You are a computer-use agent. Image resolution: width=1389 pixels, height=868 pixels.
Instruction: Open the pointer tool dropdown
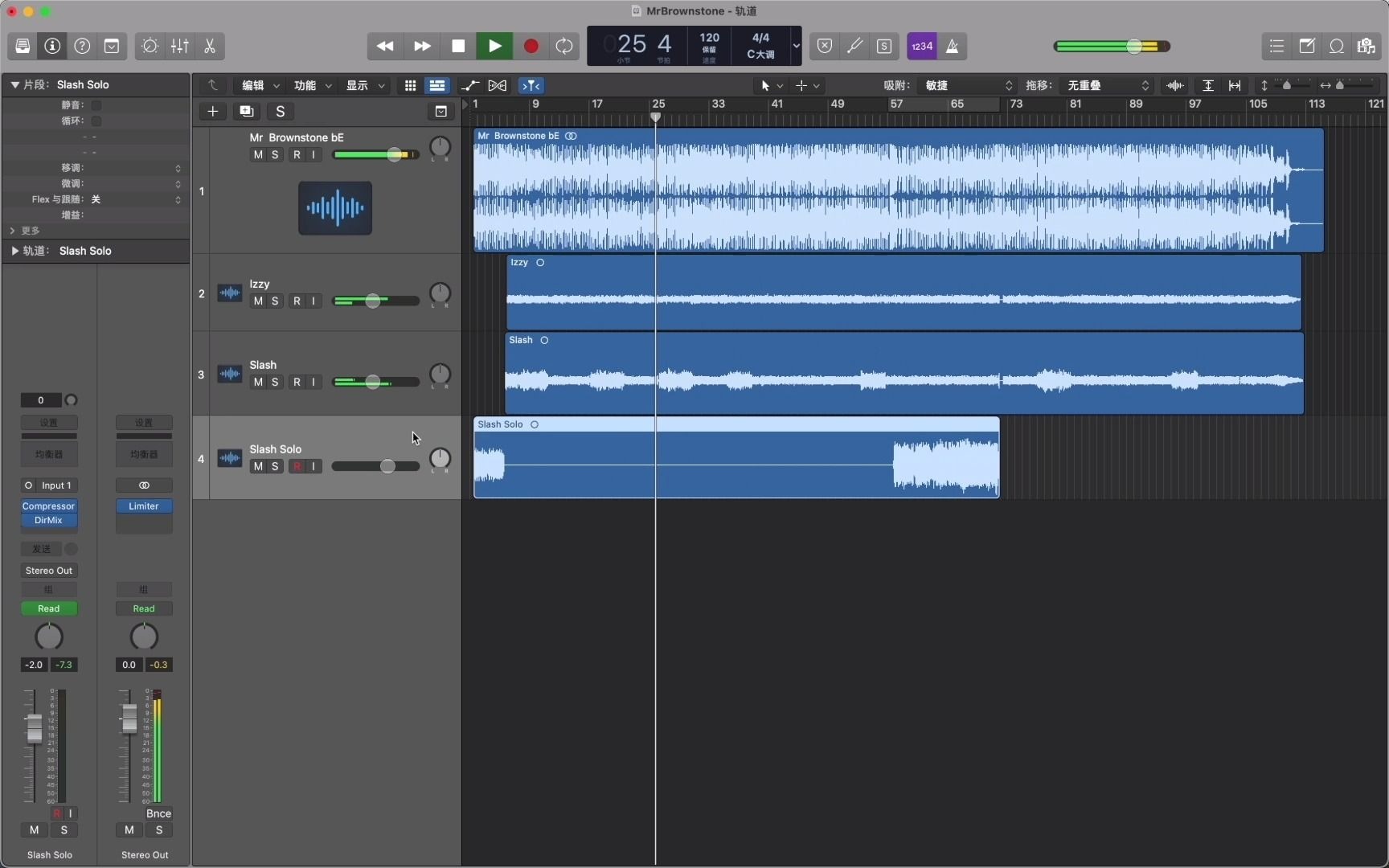pos(772,85)
